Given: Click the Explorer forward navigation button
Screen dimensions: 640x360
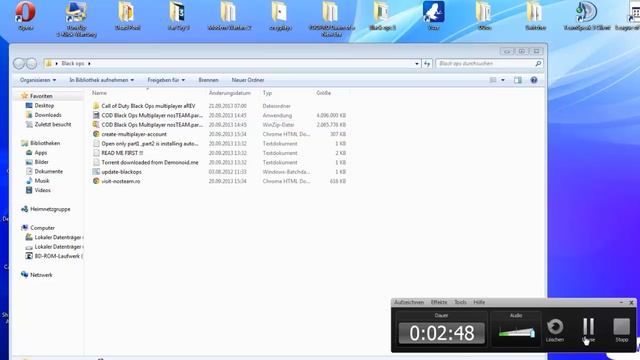Looking at the screenshot, I should click(31, 63).
